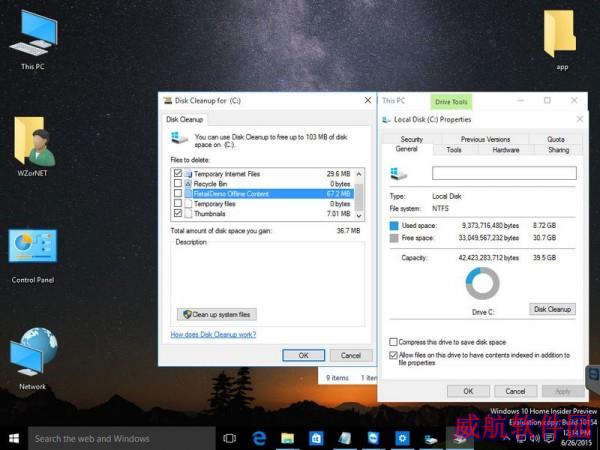Uncheck Temporary Internet Files
This screenshot has height=450, width=600.
coord(178,173)
